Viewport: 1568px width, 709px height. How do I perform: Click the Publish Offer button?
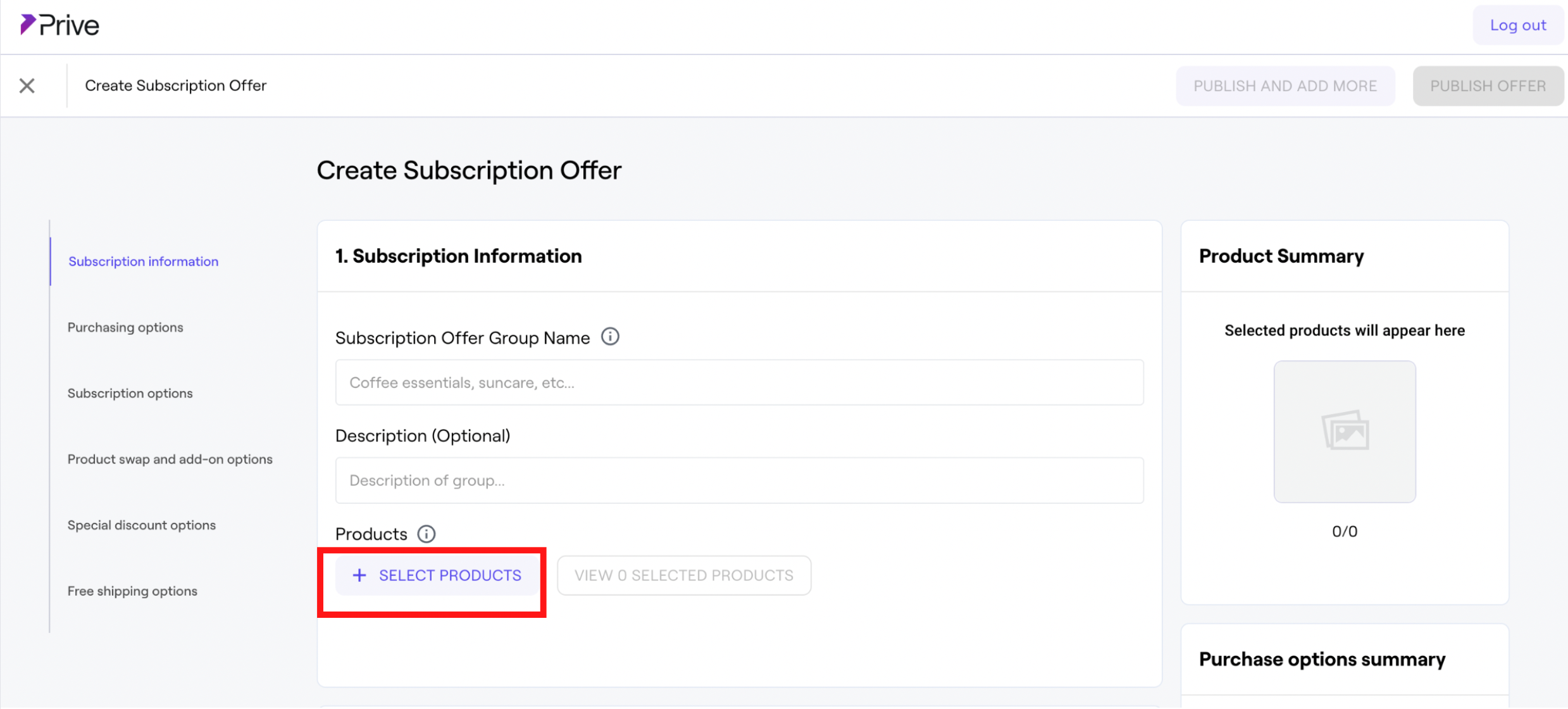click(1487, 86)
